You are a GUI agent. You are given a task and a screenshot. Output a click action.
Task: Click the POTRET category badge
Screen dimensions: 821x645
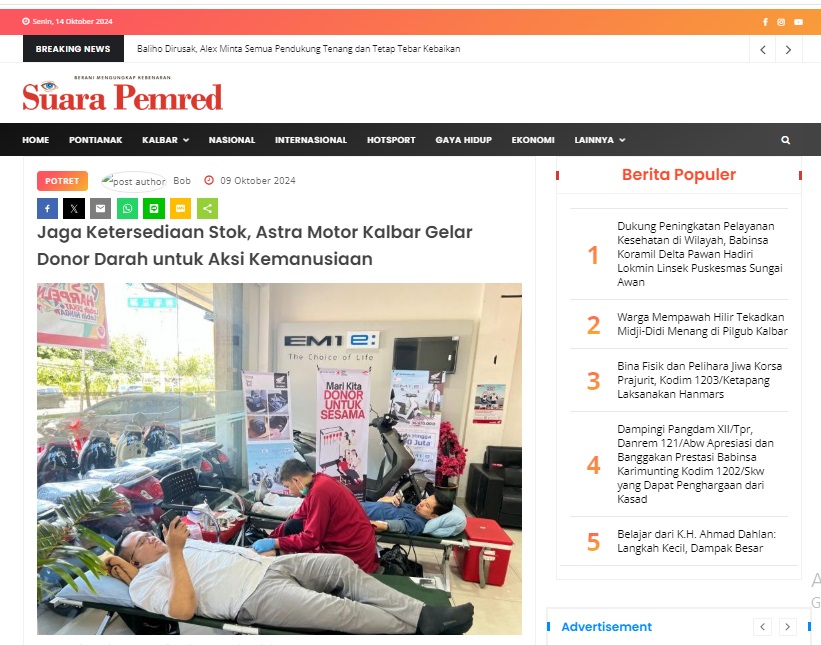62,181
